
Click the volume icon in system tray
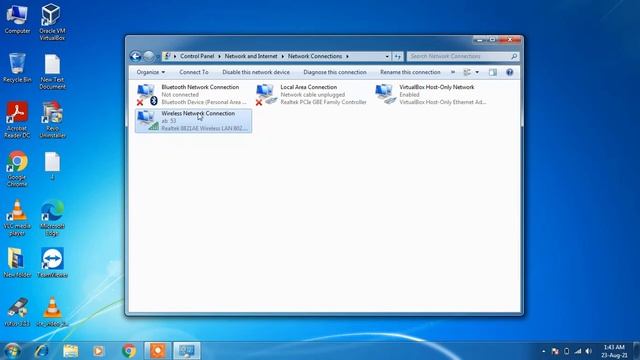588,351
